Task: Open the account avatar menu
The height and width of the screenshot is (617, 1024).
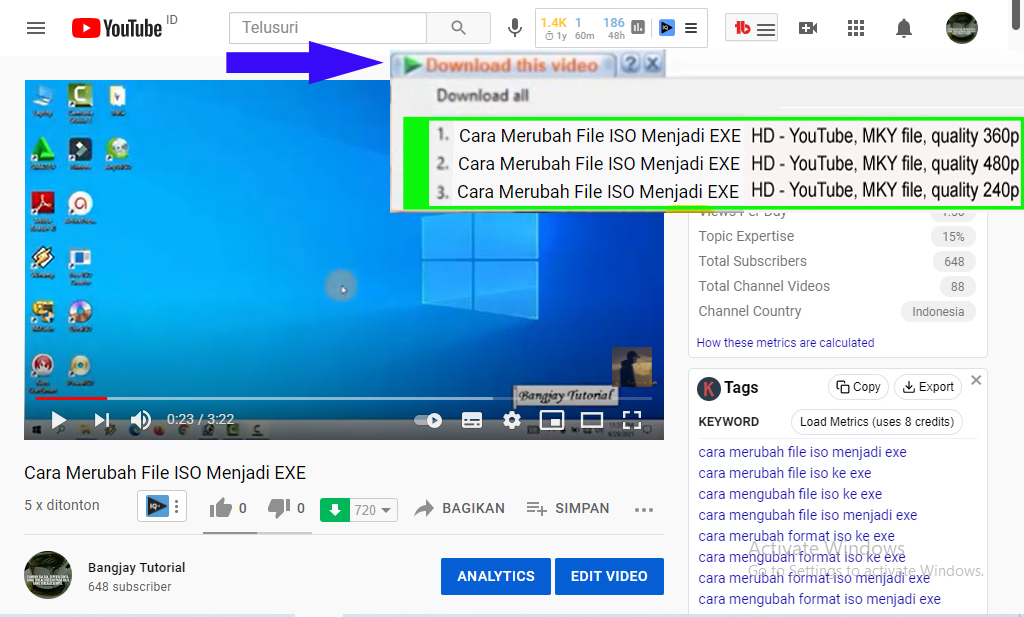Action: 961,28
